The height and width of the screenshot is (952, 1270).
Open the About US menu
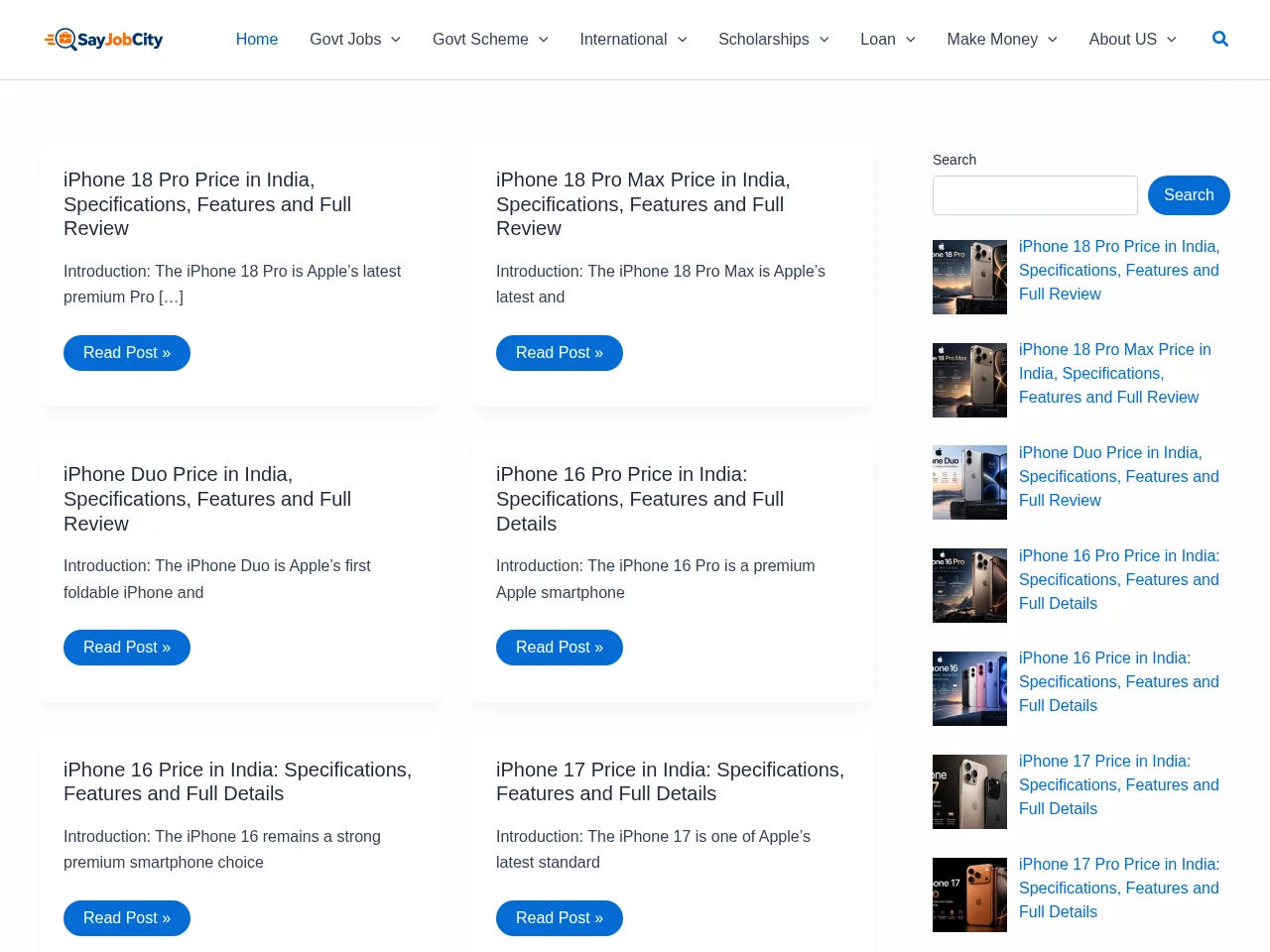click(1133, 39)
